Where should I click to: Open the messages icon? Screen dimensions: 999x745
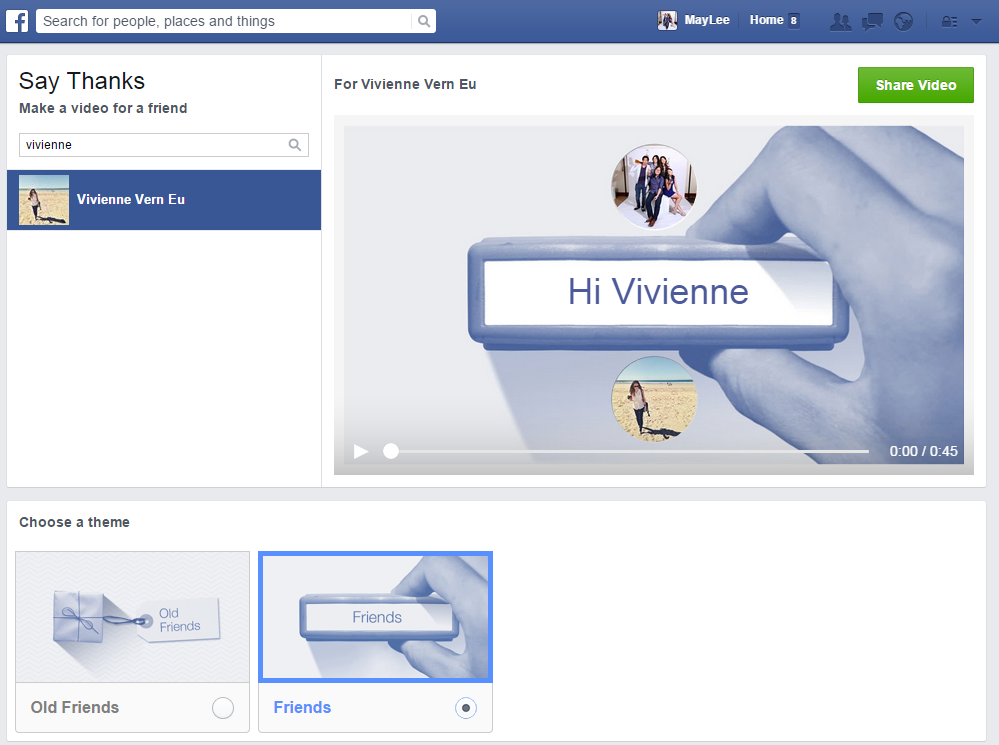(x=872, y=21)
